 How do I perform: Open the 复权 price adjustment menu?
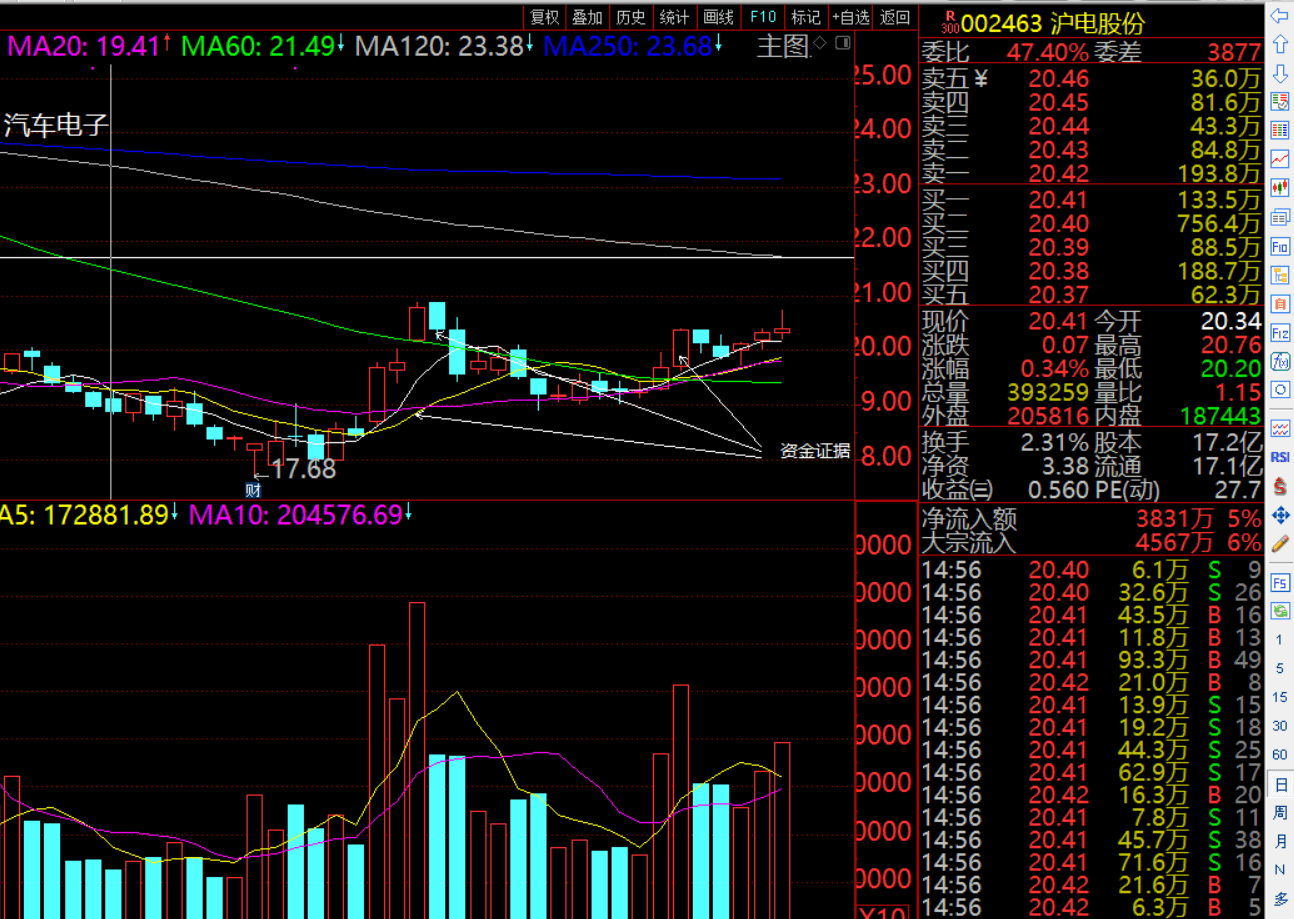click(544, 17)
